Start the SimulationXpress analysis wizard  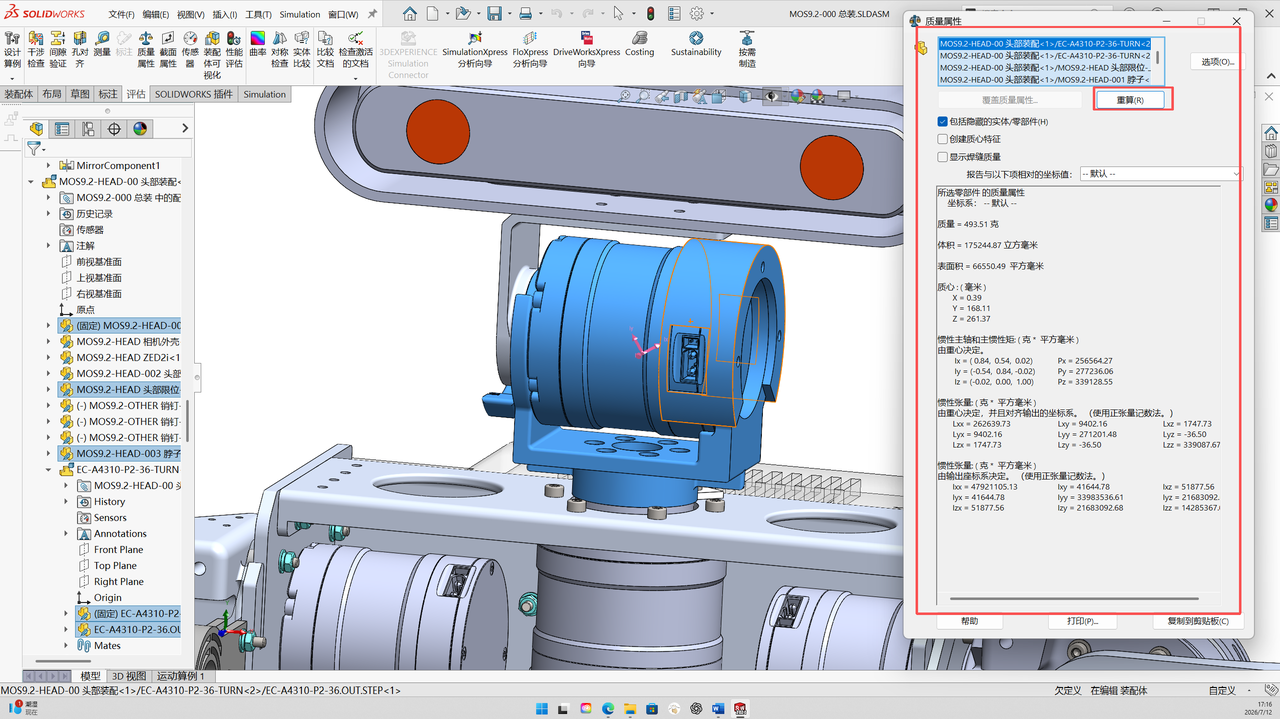[475, 50]
